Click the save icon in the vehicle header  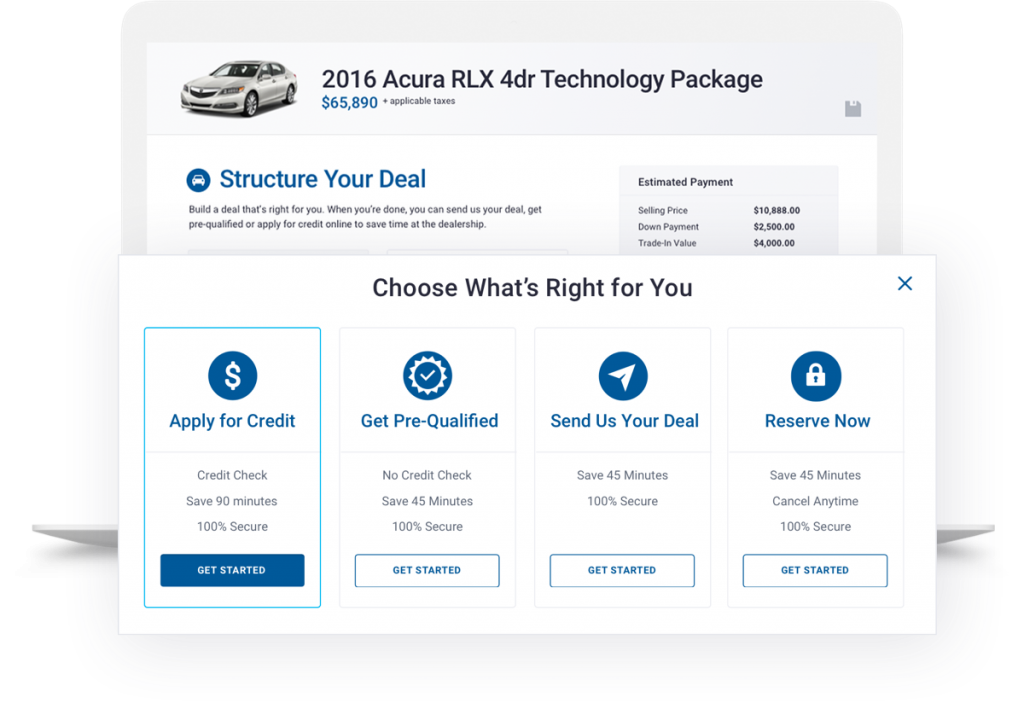pos(853,108)
